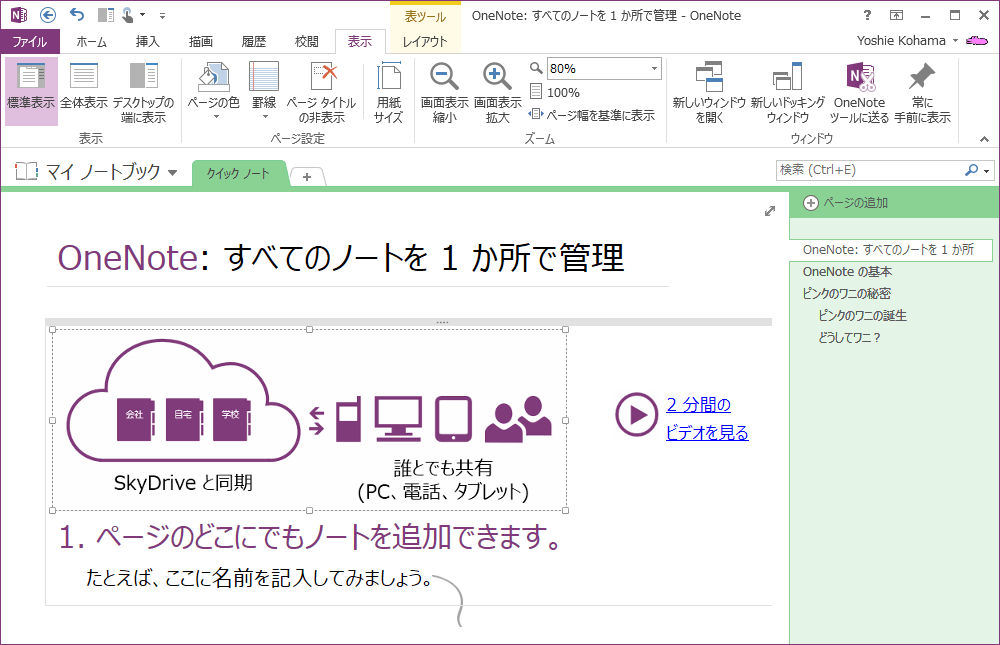Switch to the 描画 tab

point(200,41)
